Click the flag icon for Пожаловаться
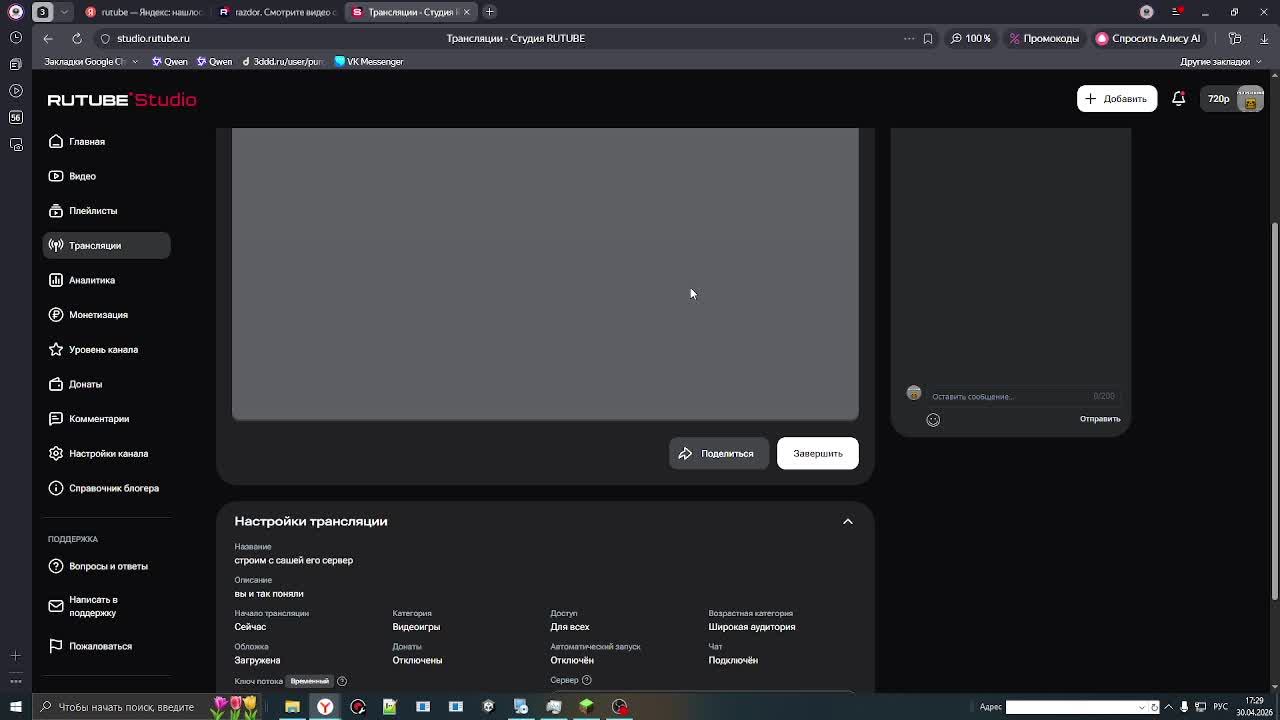The width and height of the screenshot is (1280, 720). pos(56,646)
